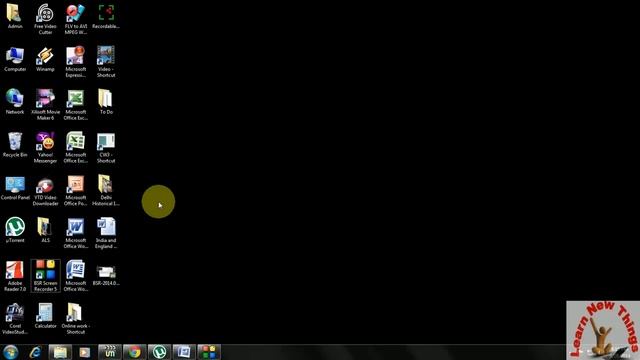Viewport: 640px width, 360px height.
Task: Open the To Do folder
Action: click(106, 102)
